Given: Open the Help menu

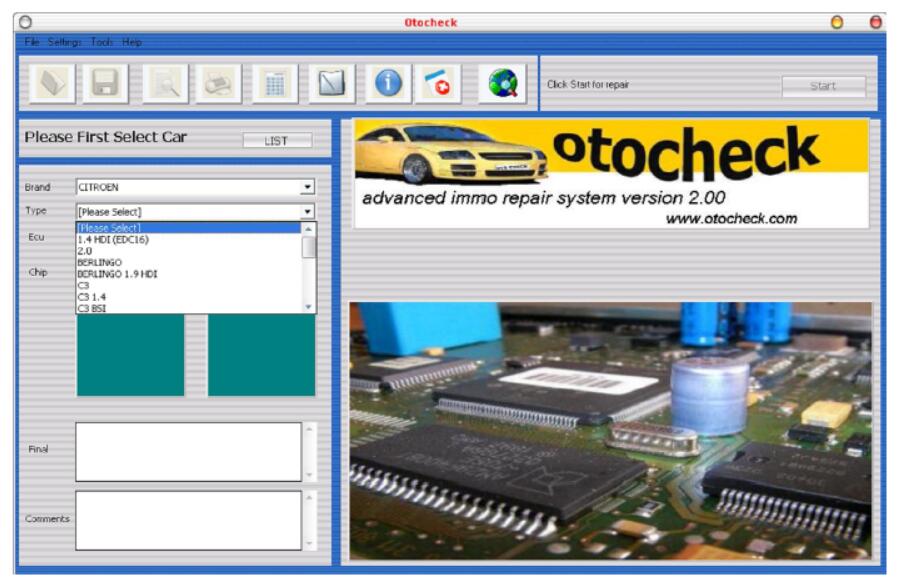Looking at the screenshot, I should coord(132,42).
